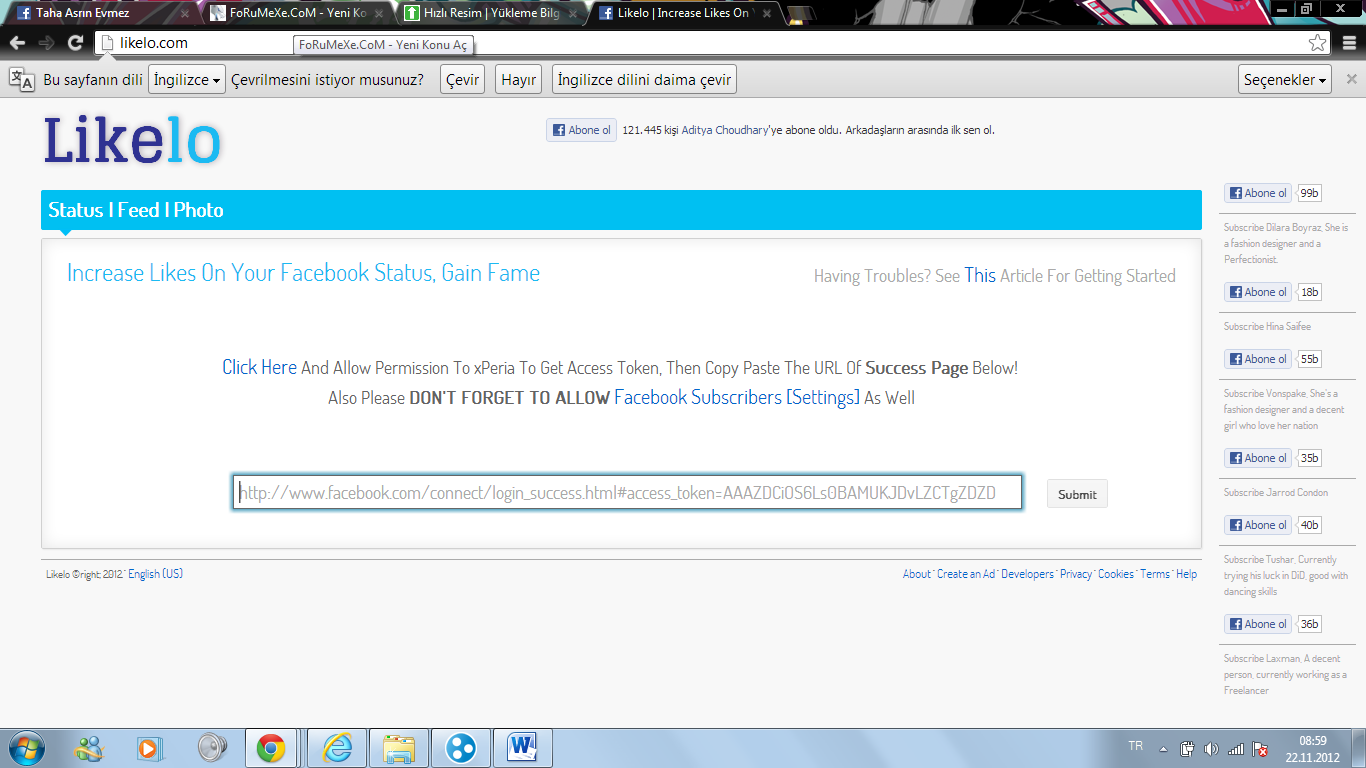Reload the likelo.com page

75,43
